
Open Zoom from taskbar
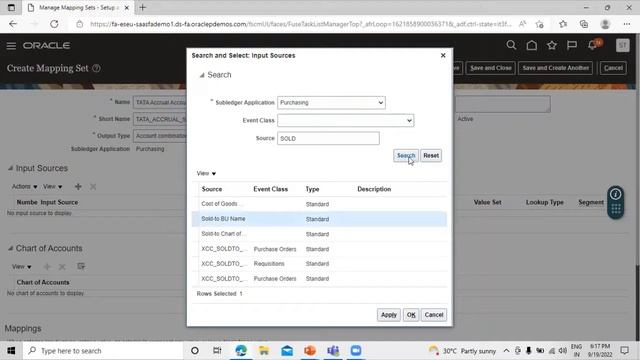356,351
